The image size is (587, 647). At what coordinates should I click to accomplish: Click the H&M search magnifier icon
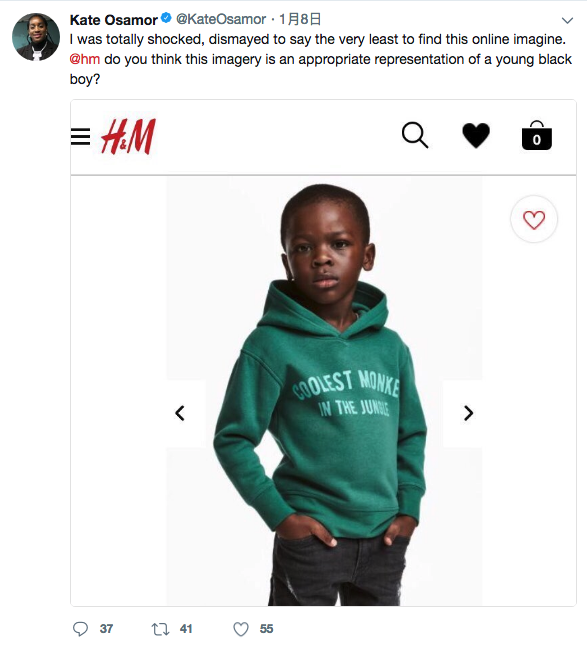(415, 135)
